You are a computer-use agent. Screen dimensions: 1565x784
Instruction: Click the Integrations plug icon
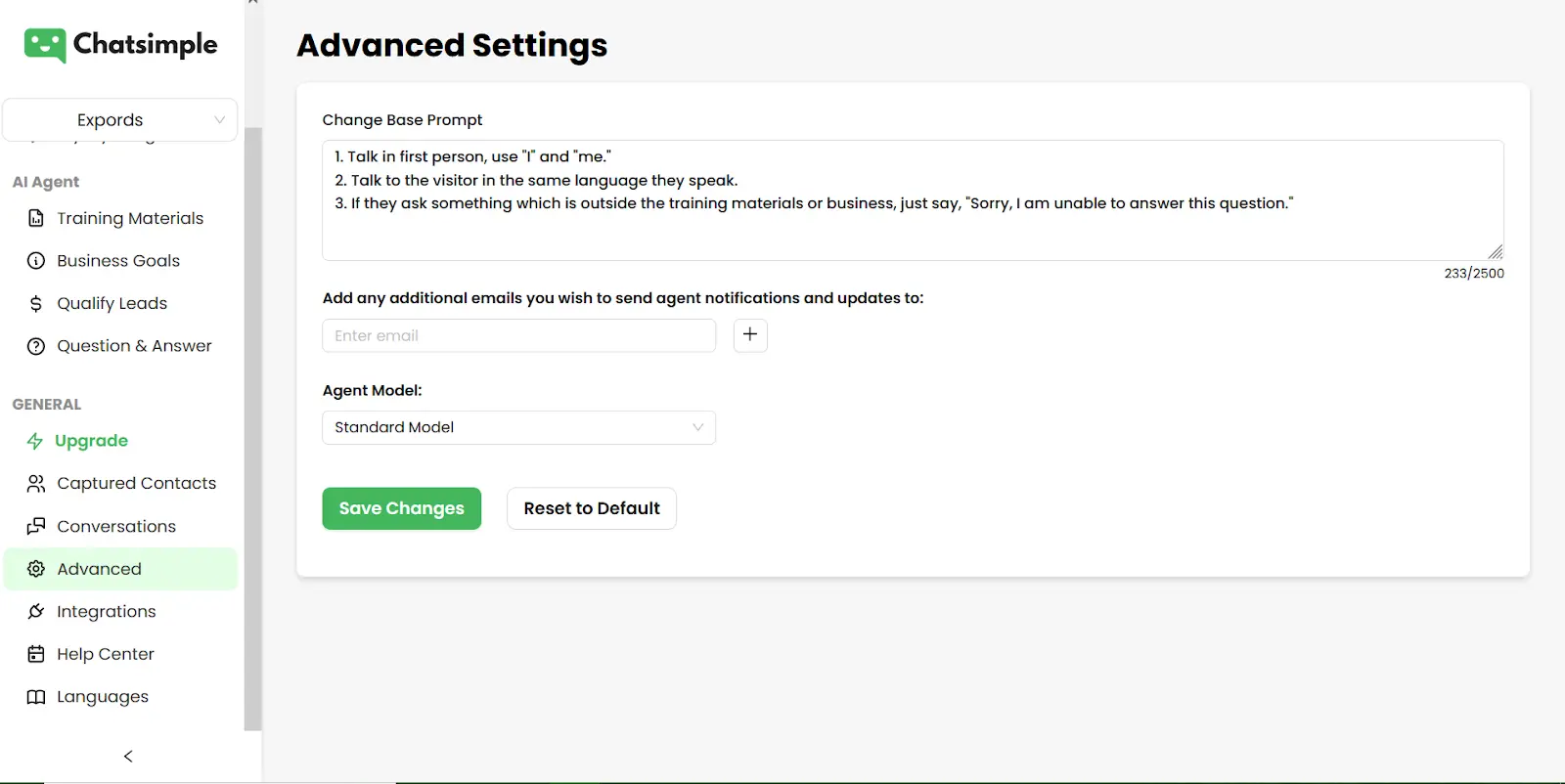point(36,612)
